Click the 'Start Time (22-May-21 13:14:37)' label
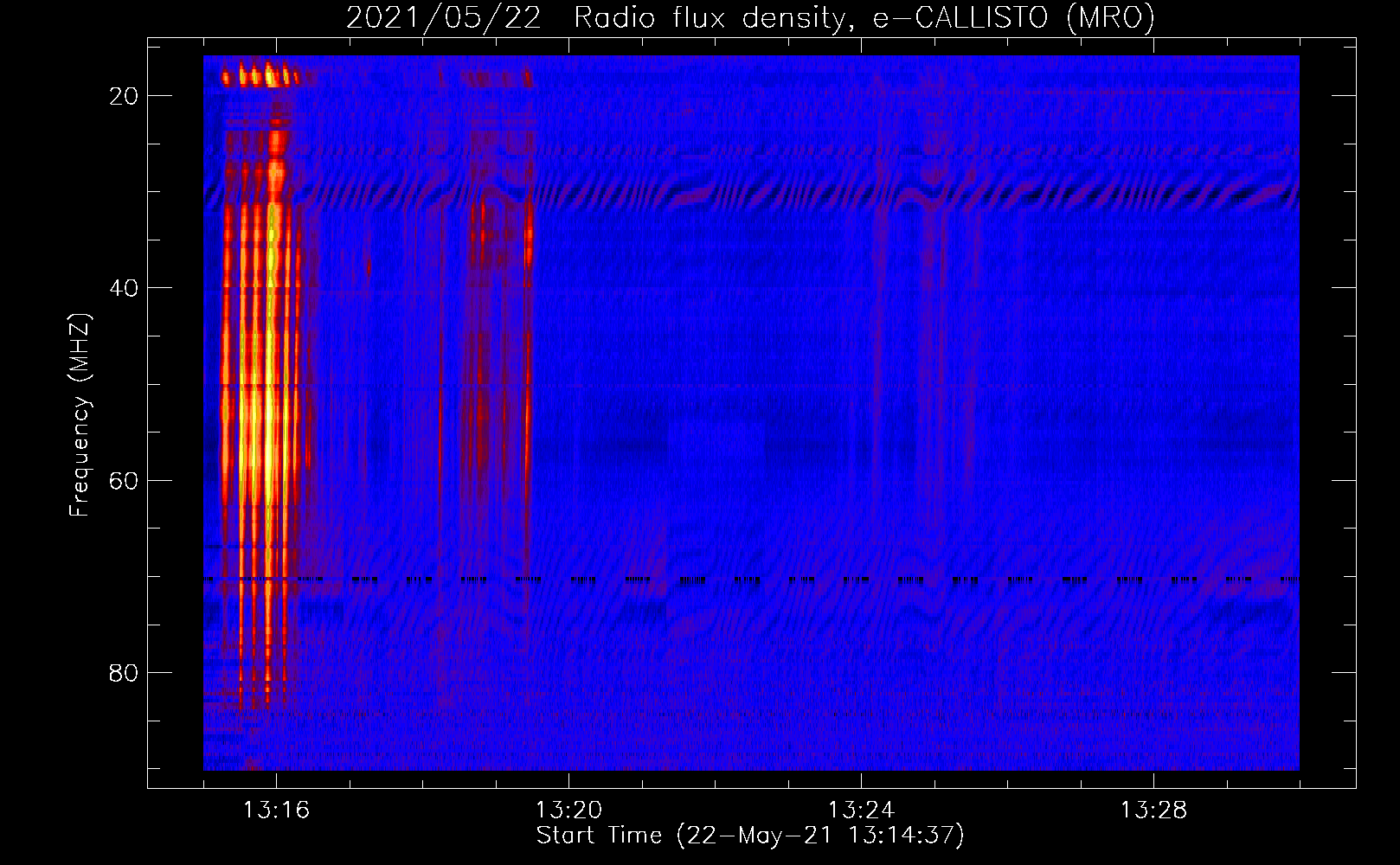 click(x=750, y=836)
